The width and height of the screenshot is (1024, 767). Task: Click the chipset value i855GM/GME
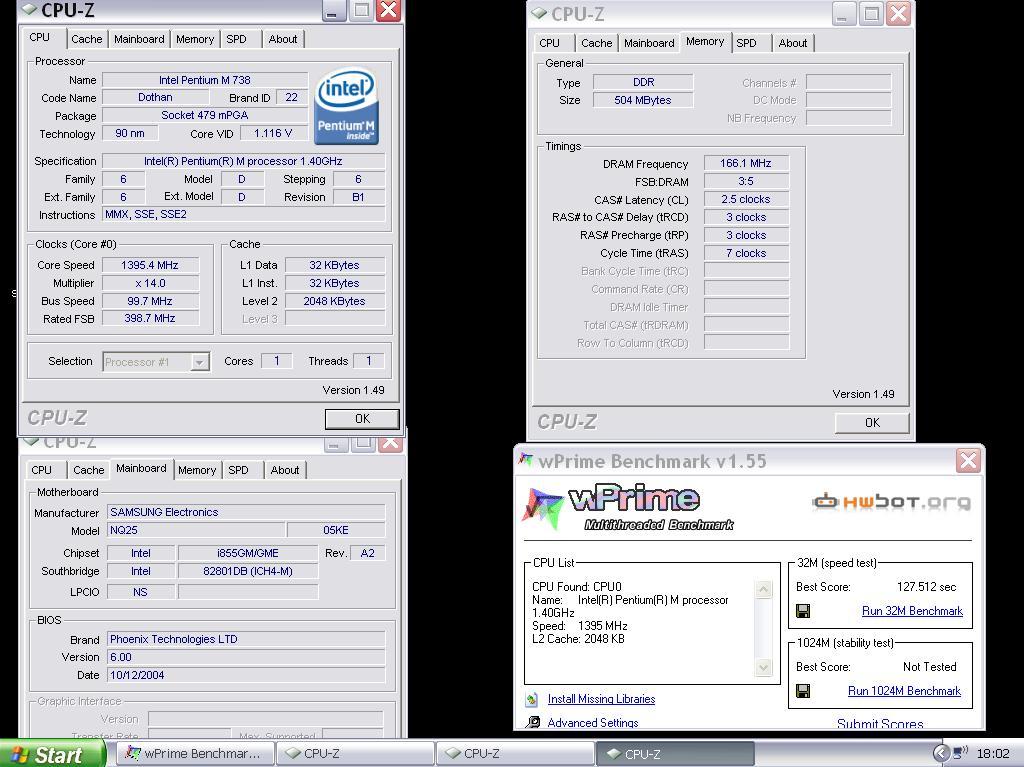click(x=248, y=553)
